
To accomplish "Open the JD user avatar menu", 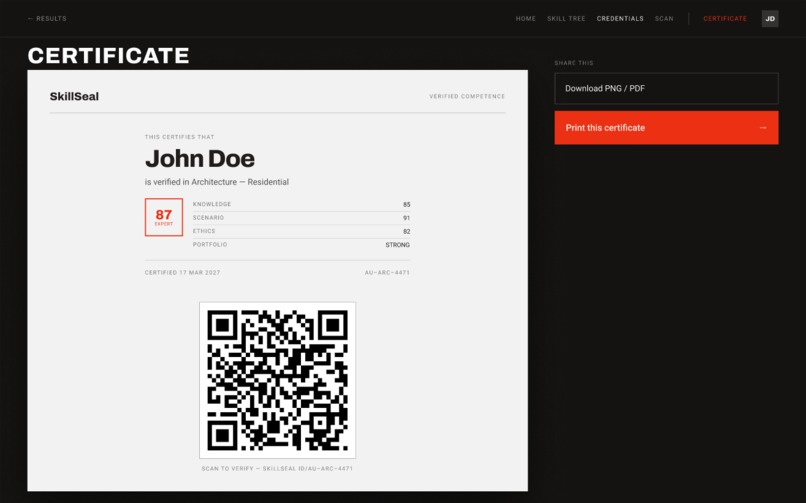I will click(x=770, y=19).
